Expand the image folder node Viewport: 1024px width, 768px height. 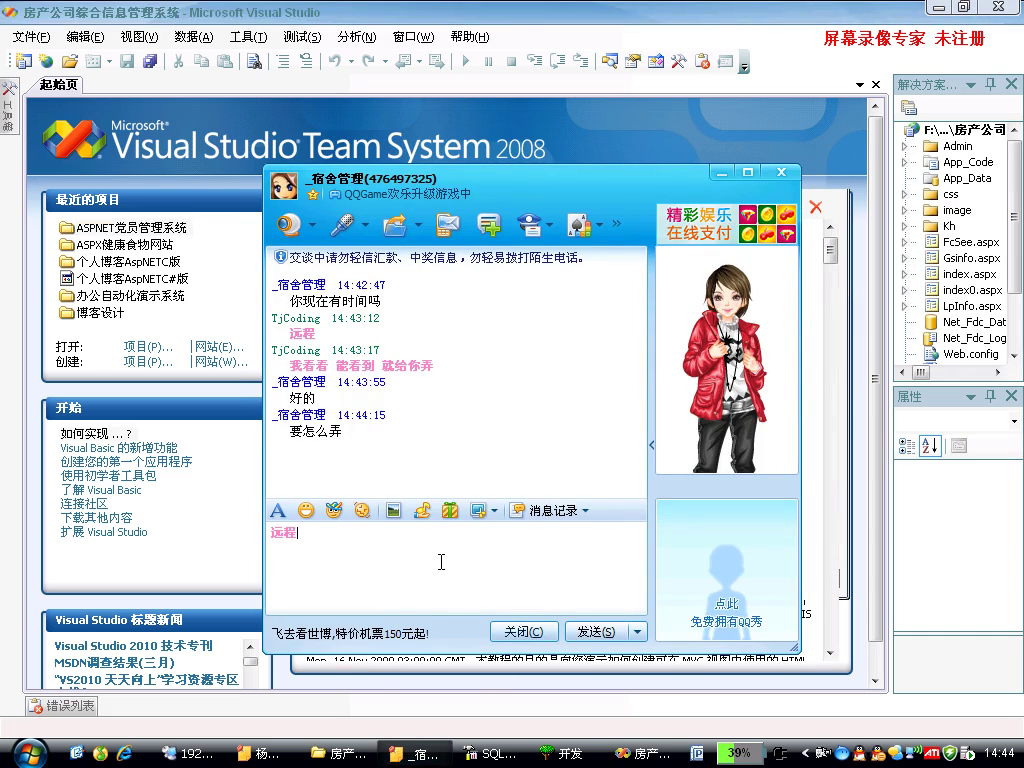click(904, 210)
